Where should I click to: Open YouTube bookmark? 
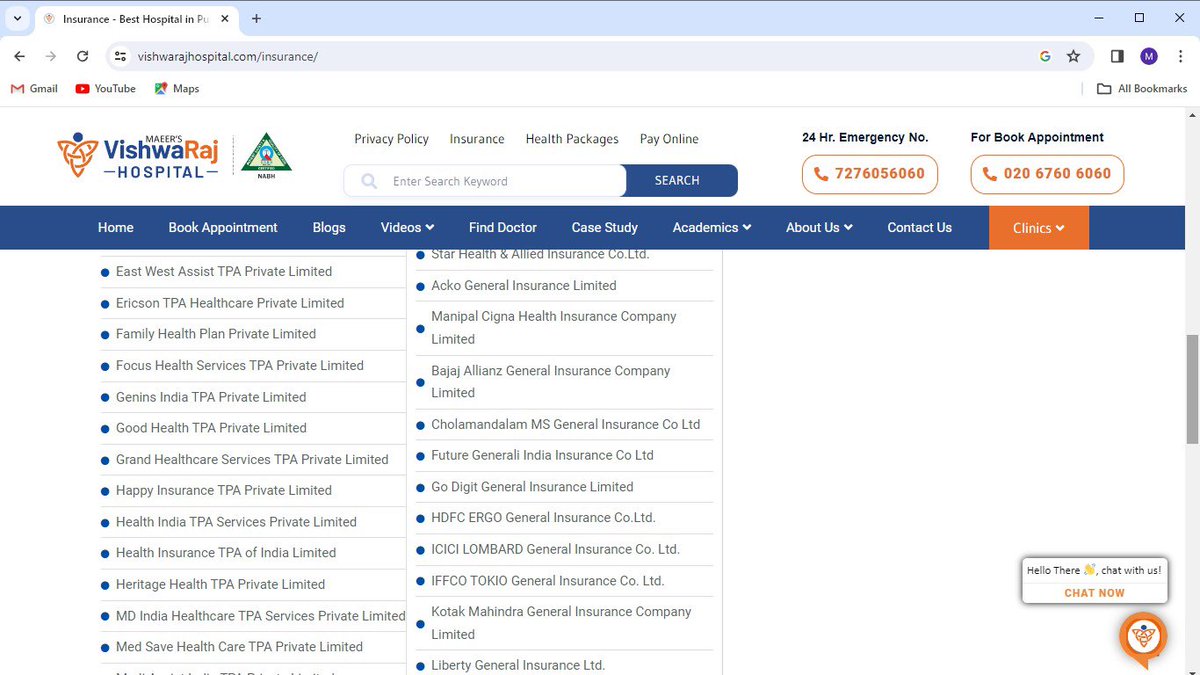click(x=105, y=88)
